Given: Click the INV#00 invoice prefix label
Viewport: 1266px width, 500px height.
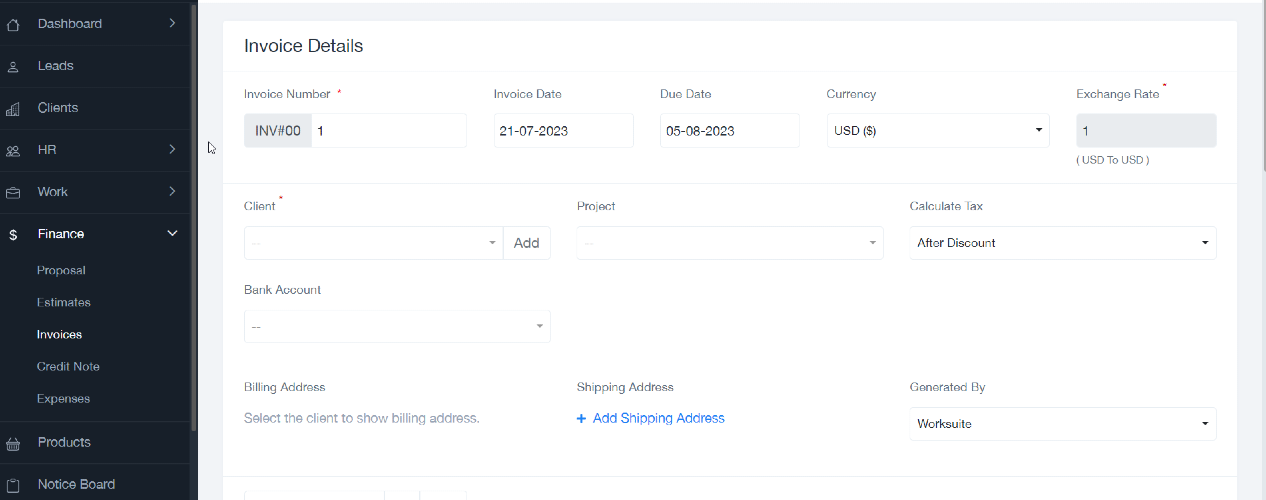Looking at the screenshot, I should pyautogui.click(x=278, y=131).
